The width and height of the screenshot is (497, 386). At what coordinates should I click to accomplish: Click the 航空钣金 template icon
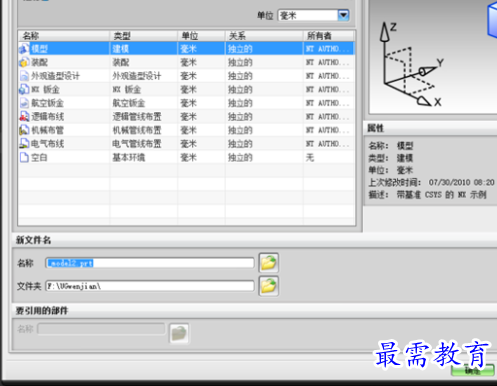(24, 103)
